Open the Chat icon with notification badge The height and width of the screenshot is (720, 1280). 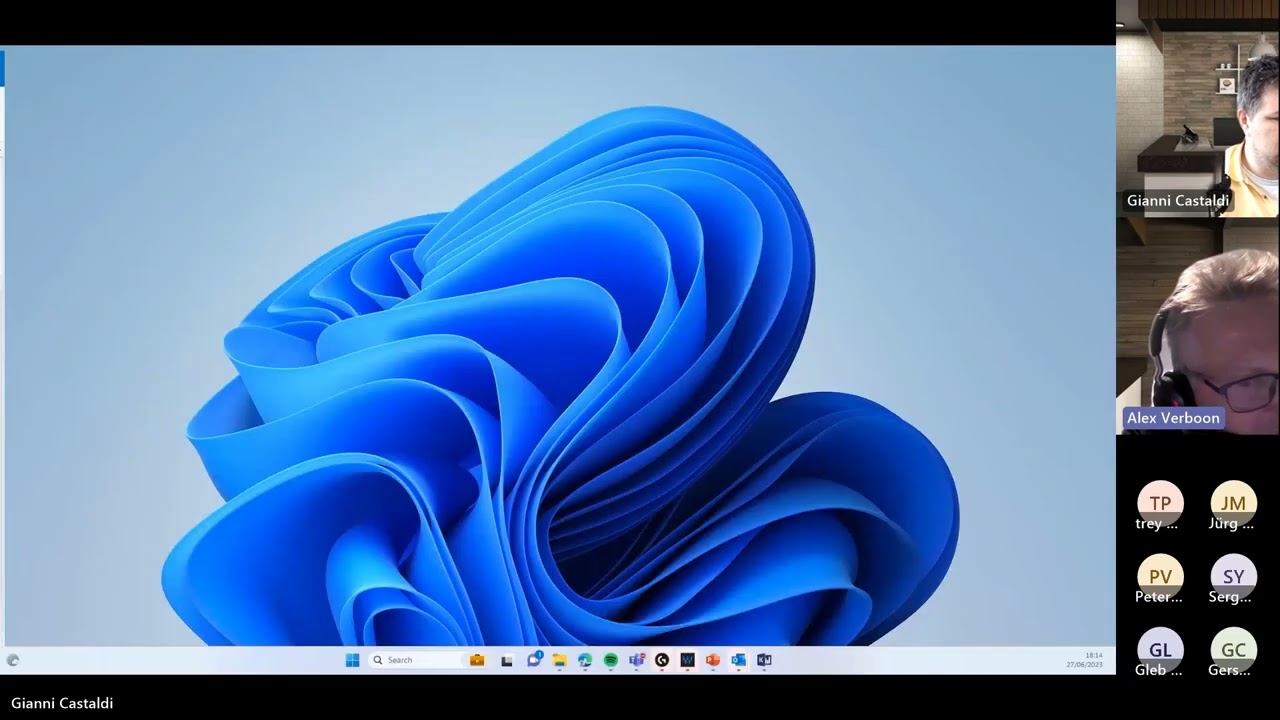534,660
